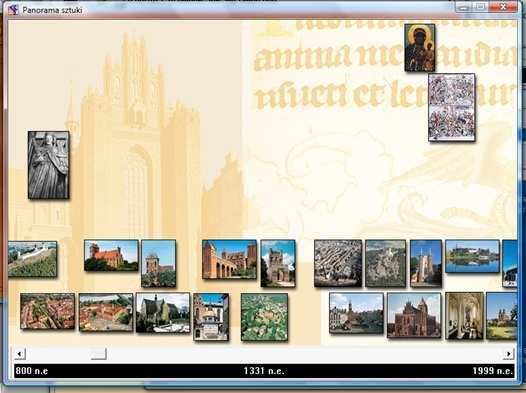526x393 pixels.
Task: Open the hillside fortification wall thumbnail, leftmost in the upper row
Action: coord(32,259)
